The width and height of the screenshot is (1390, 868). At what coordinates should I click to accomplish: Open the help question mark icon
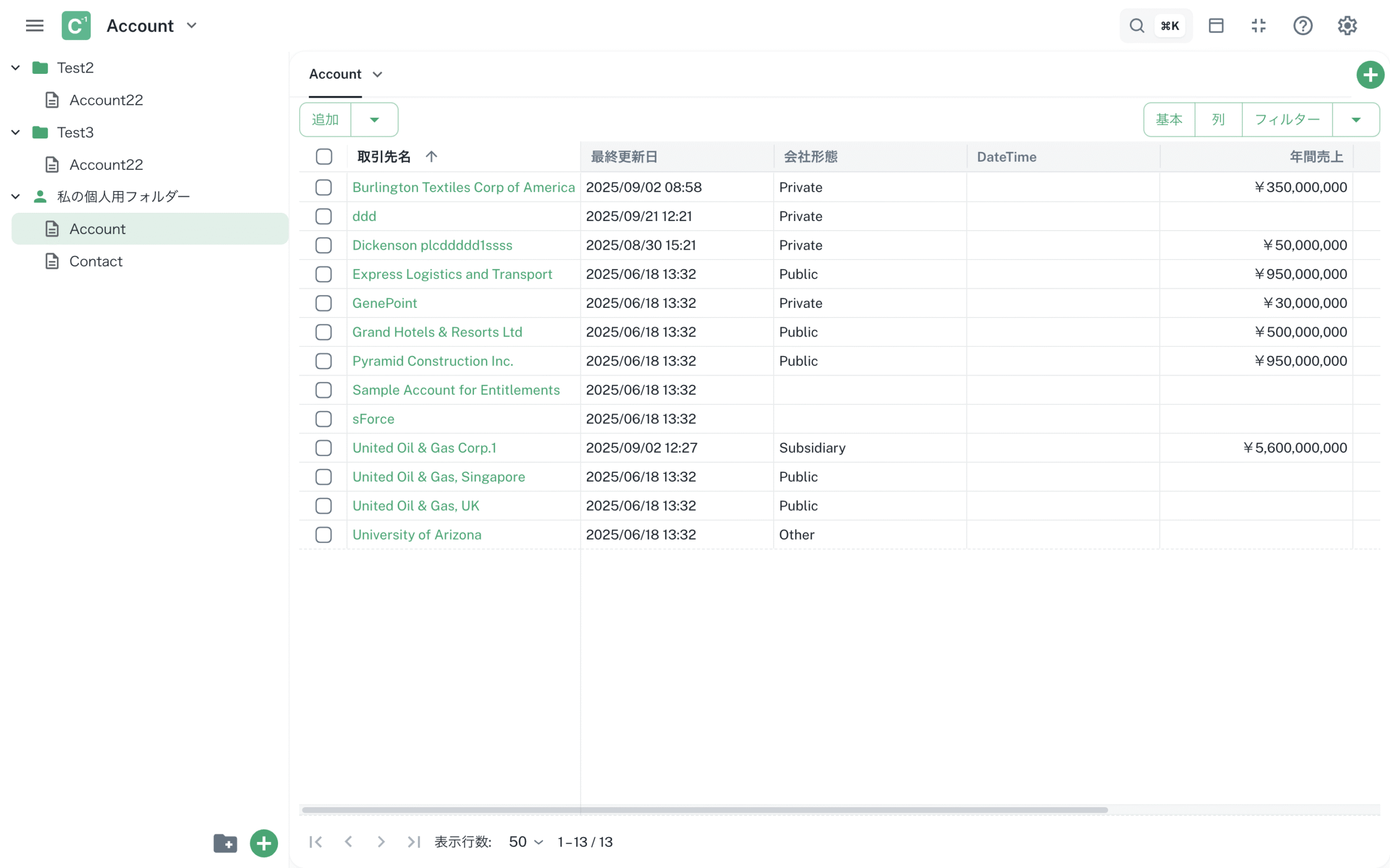pos(1302,26)
